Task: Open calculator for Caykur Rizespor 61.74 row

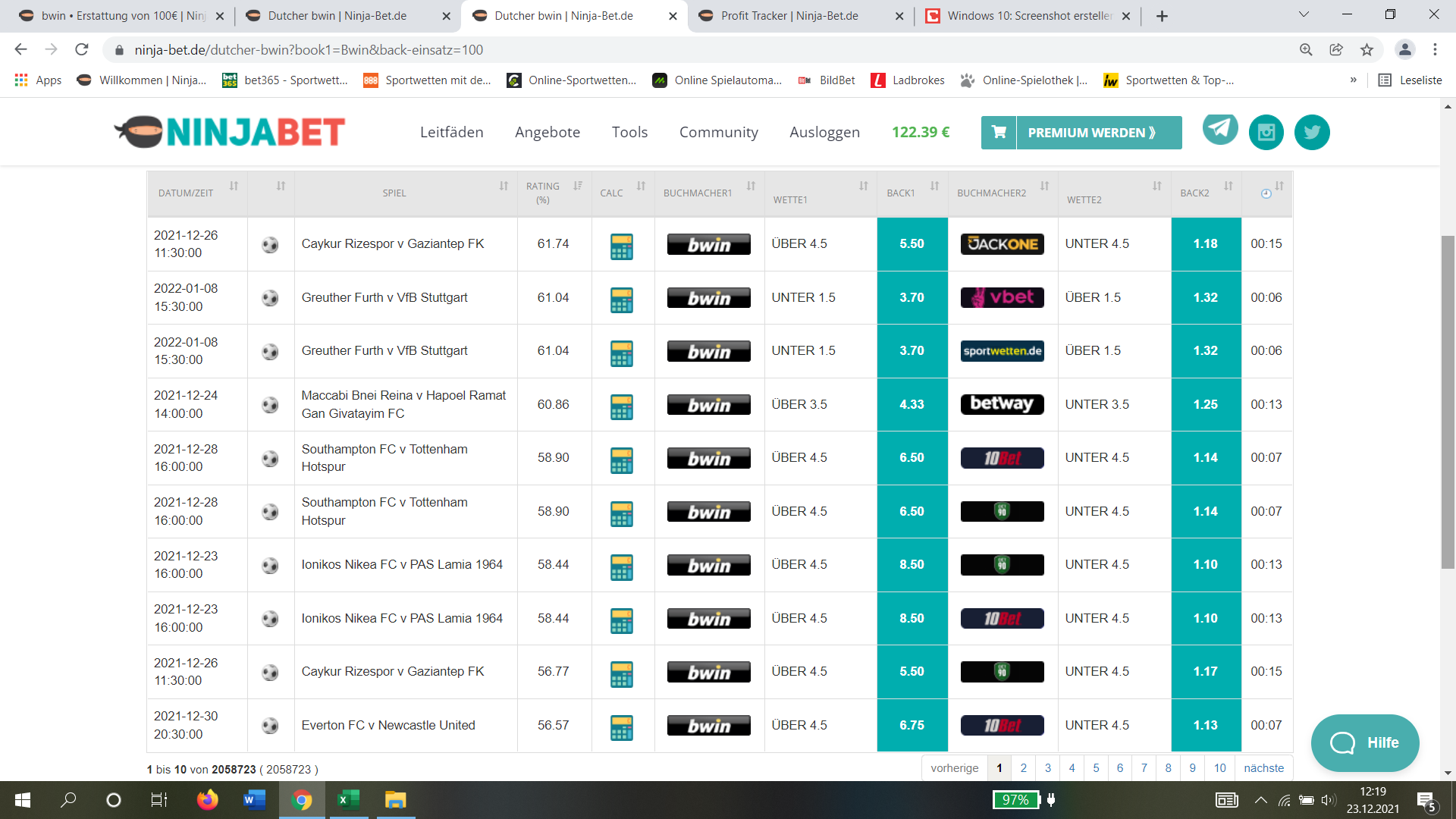Action: tap(621, 246)
